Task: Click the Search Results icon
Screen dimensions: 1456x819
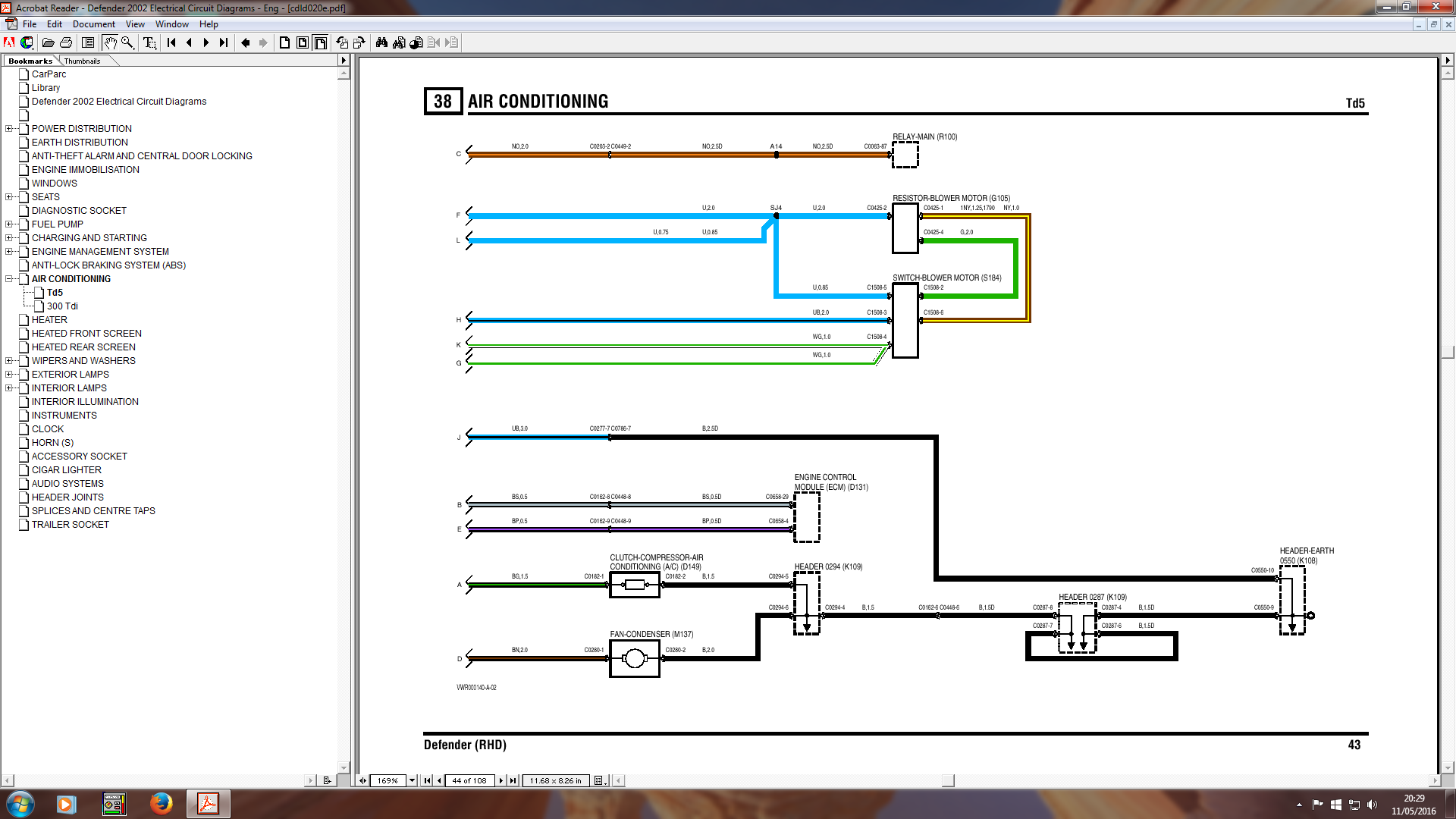Action: click(416, 42)
